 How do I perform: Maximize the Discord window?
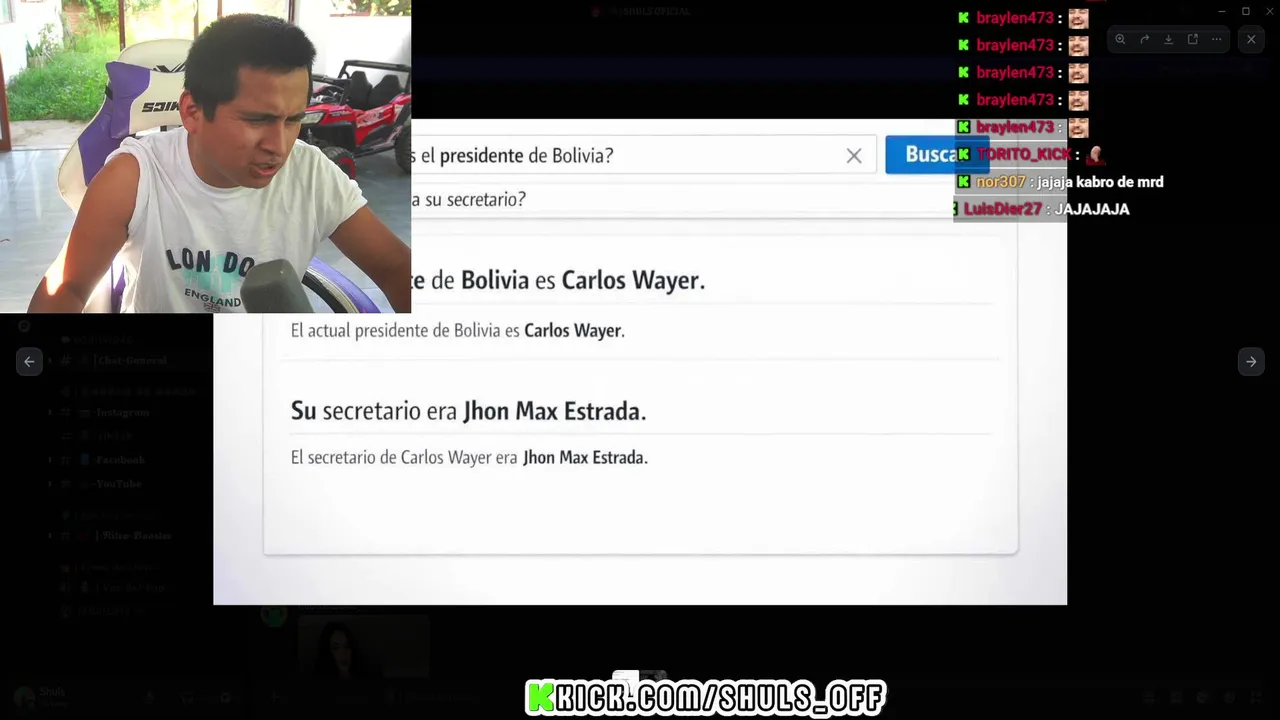(1246, 11)
